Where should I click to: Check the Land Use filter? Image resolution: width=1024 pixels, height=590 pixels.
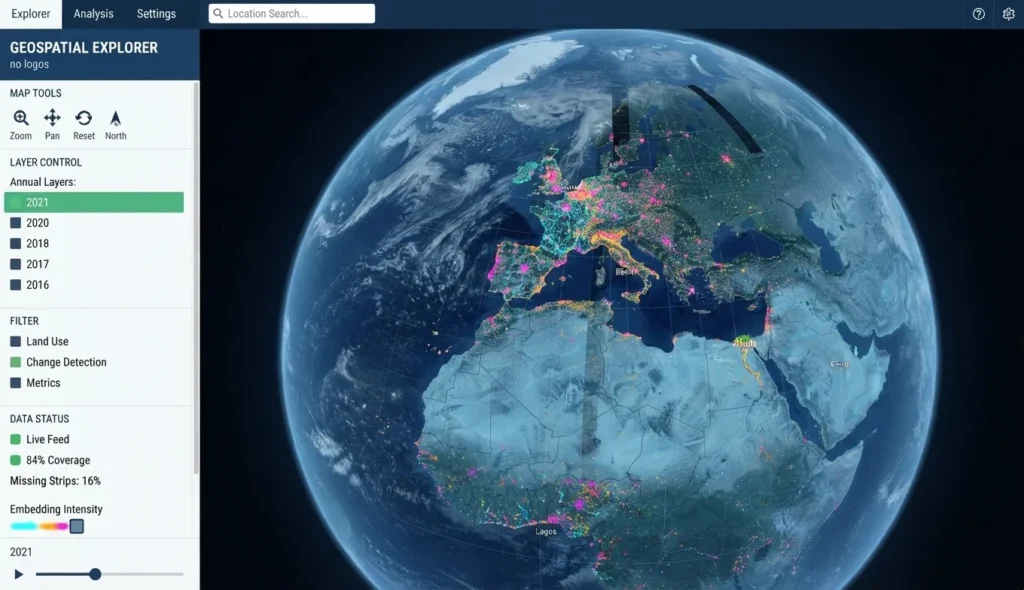point(16,342)
